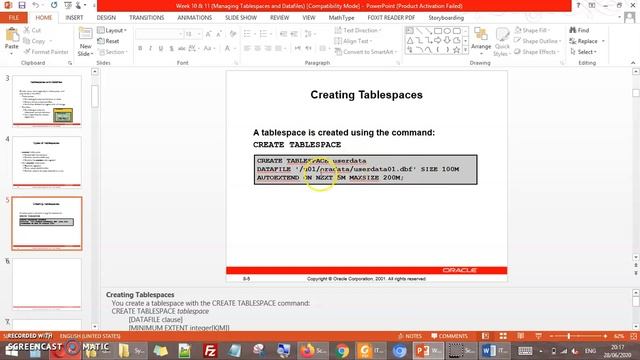
Task: Open the Shape Outline dropdown
Action: coord(538,41)
